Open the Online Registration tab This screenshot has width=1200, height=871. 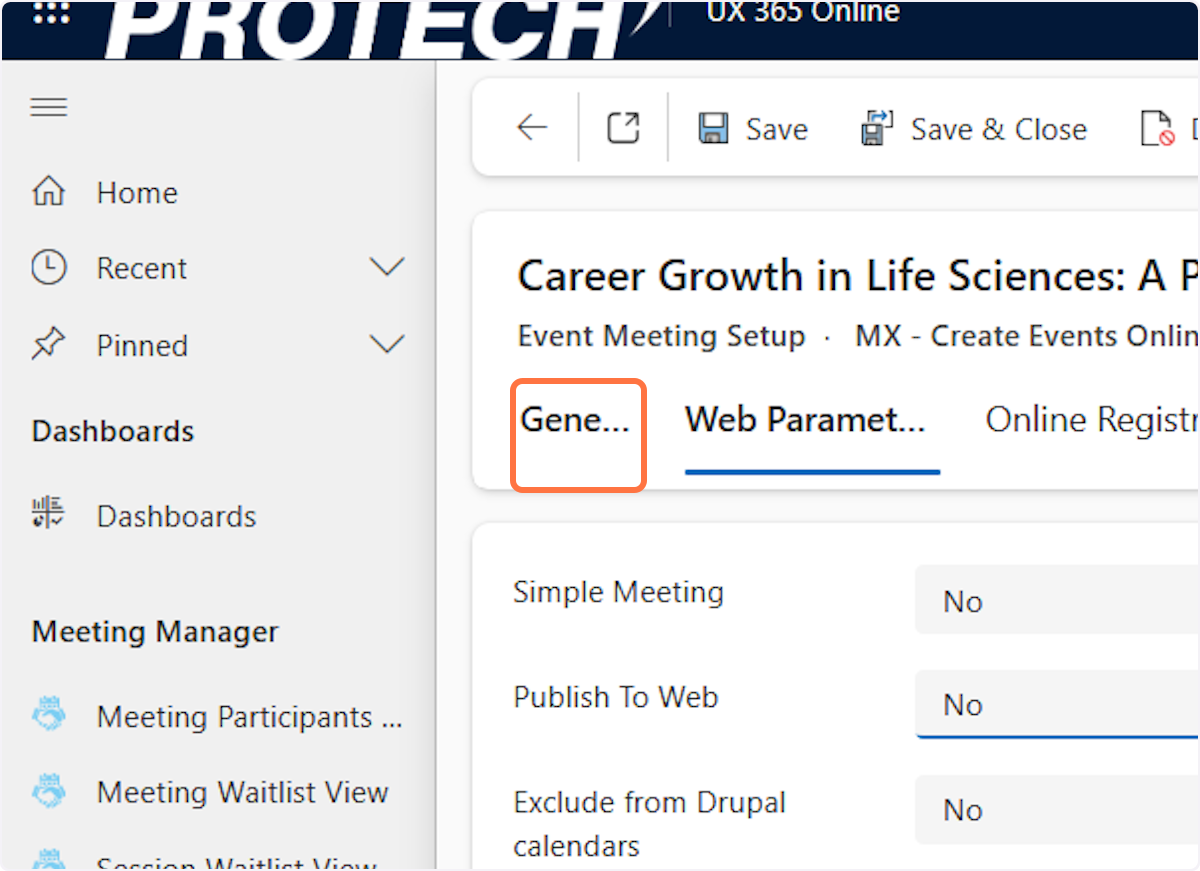point(1090,420)
